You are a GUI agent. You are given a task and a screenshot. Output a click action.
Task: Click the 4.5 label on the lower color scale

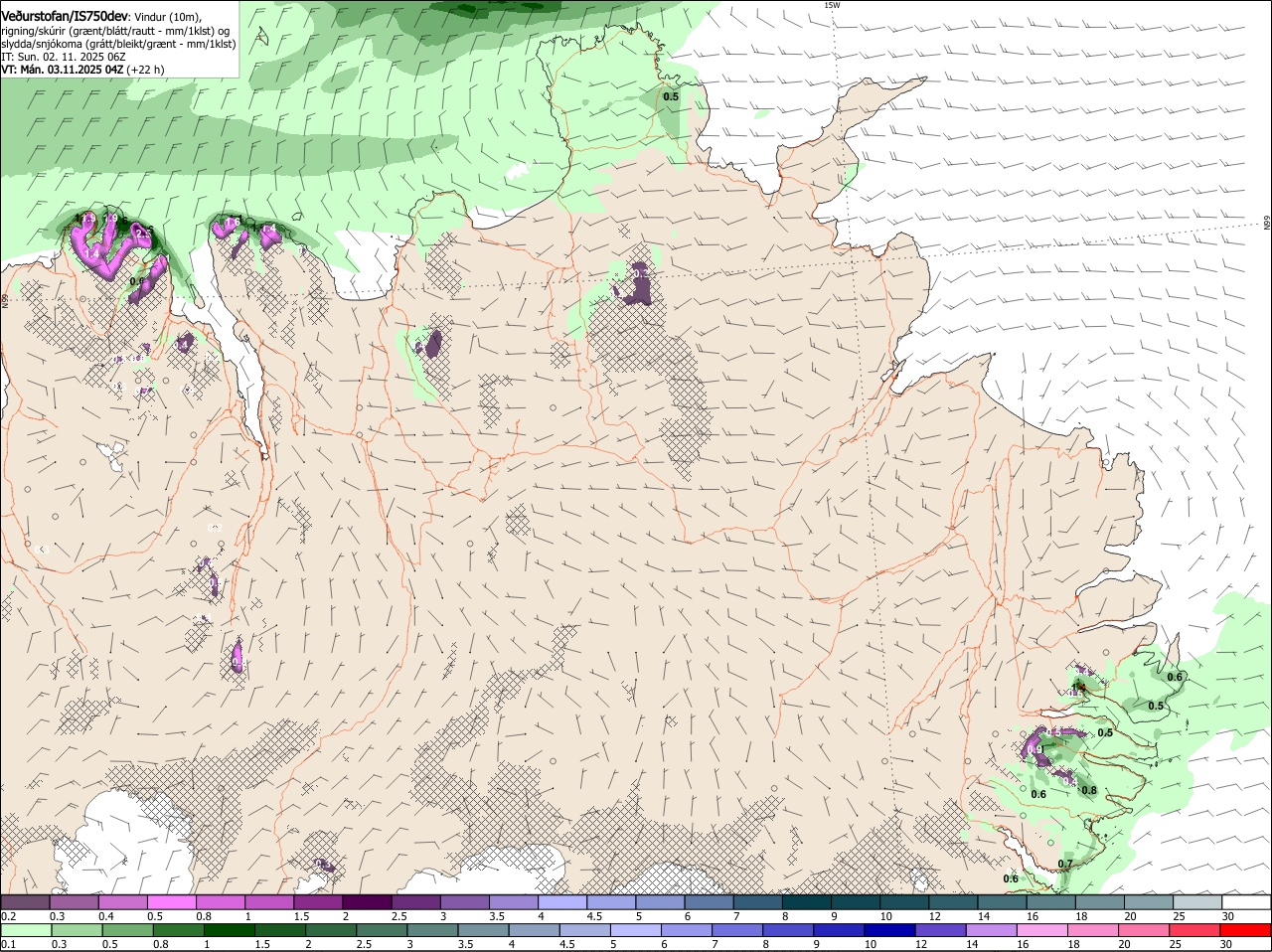point(566,944)
